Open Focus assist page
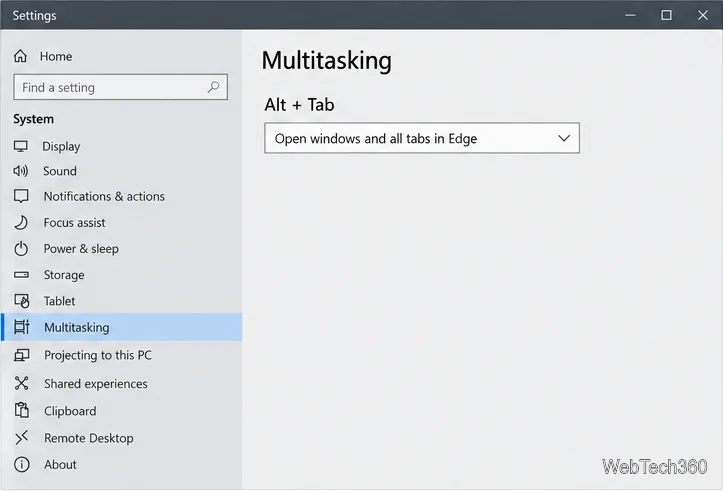 click(x=75, y=223)
